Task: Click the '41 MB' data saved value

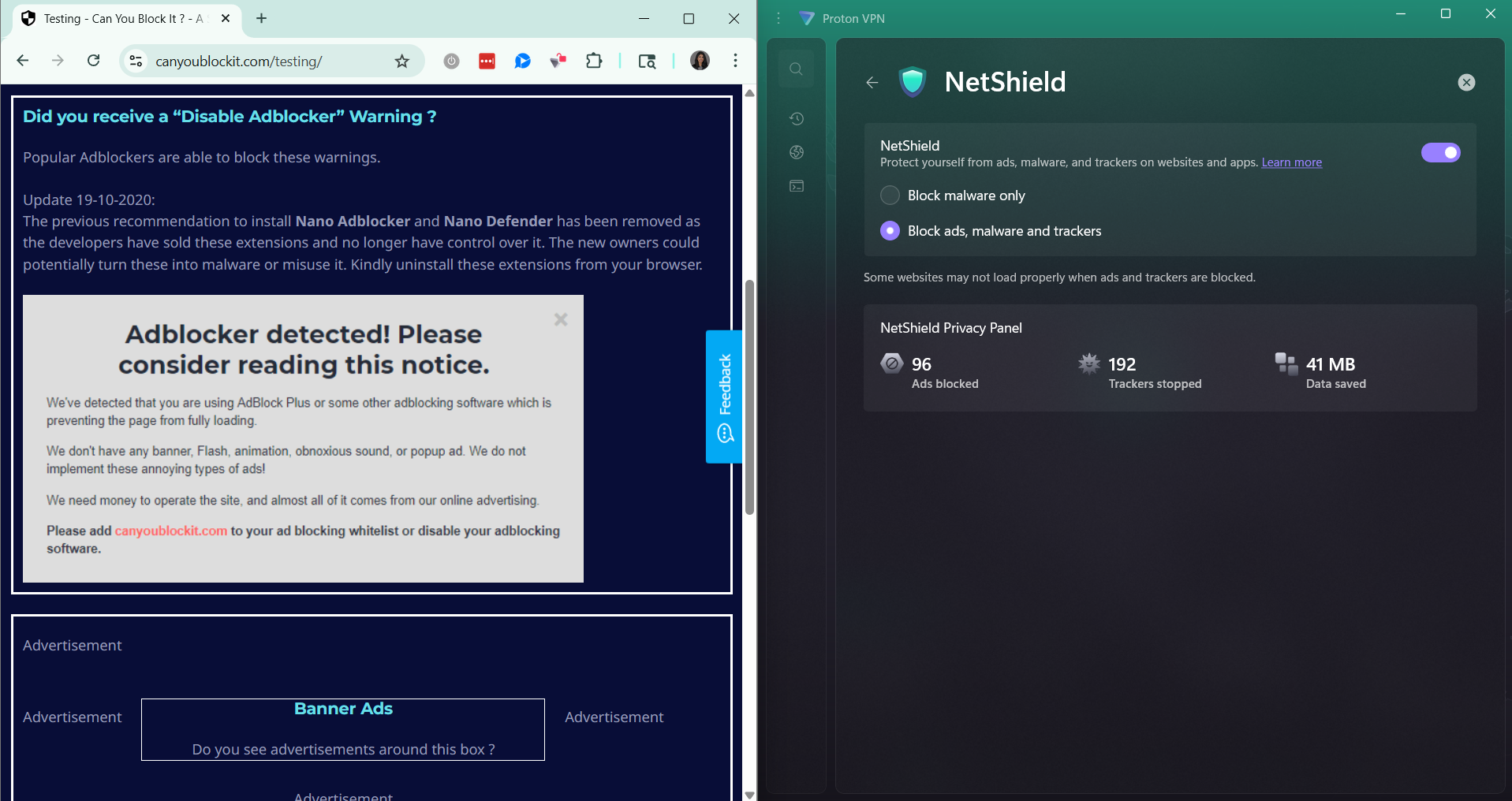Action: (1331, 364)
